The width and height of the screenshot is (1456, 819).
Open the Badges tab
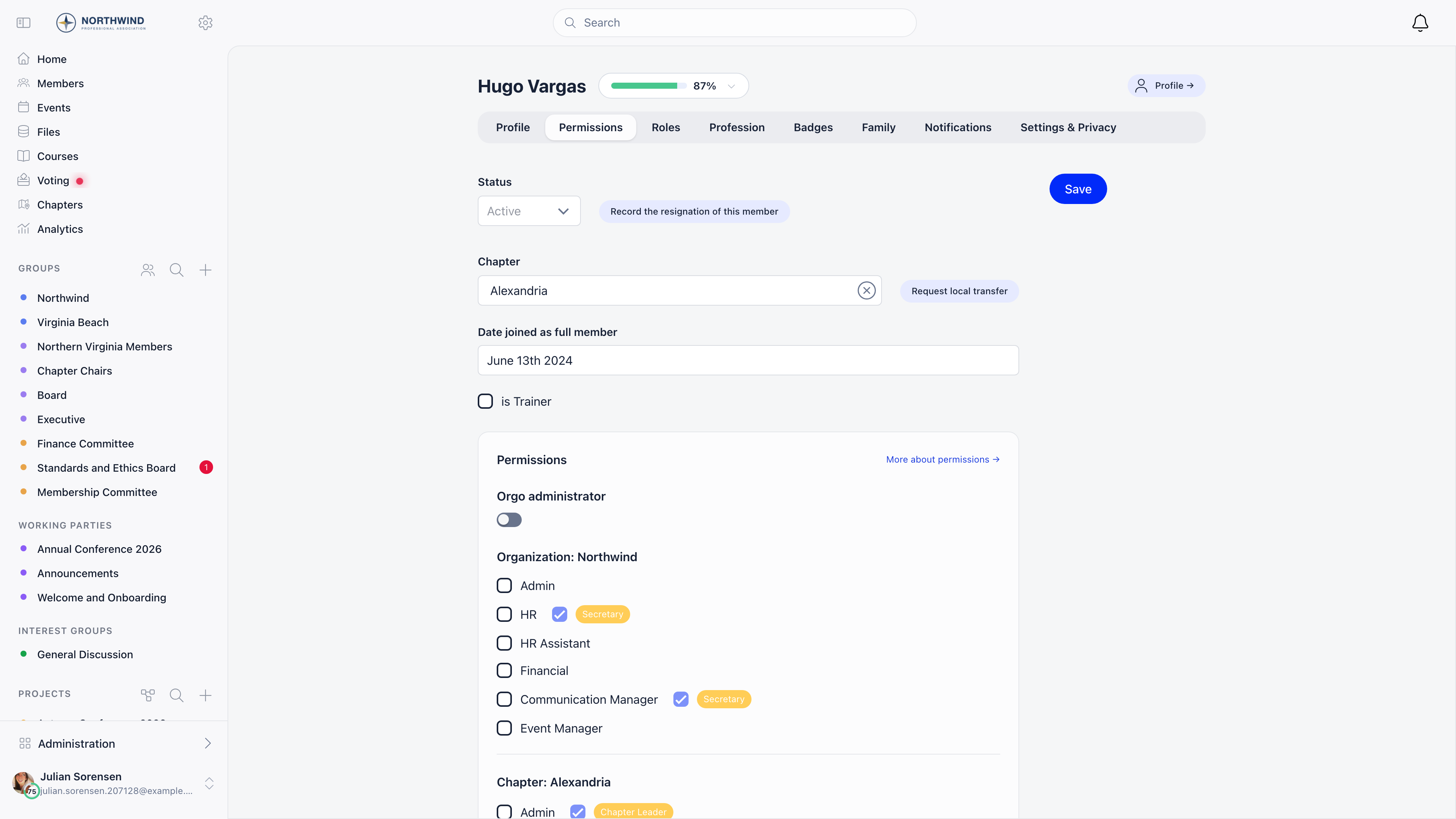[813, 127]
